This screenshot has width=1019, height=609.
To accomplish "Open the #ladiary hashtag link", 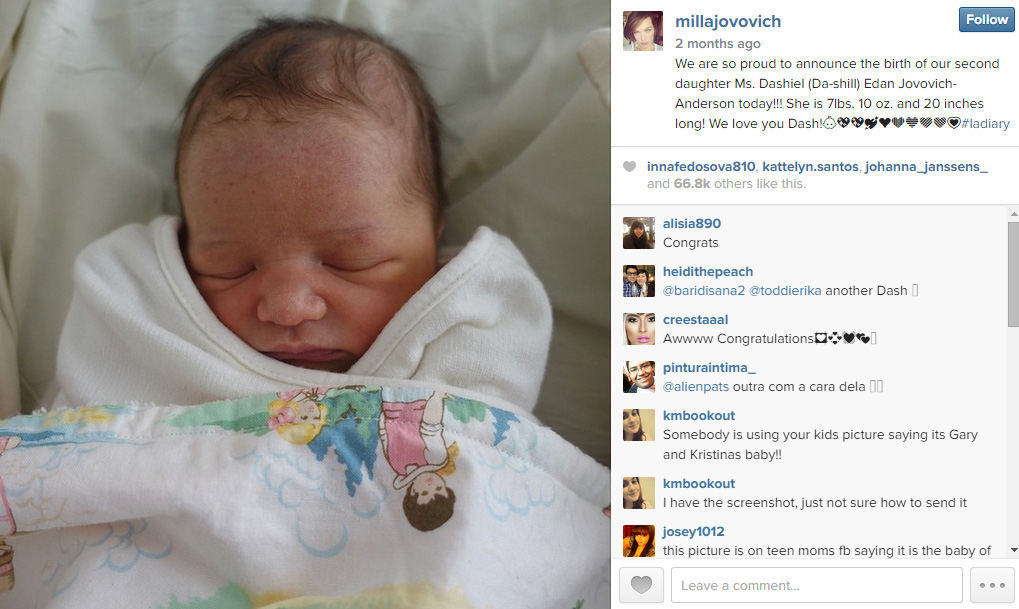I will [985, 123].
